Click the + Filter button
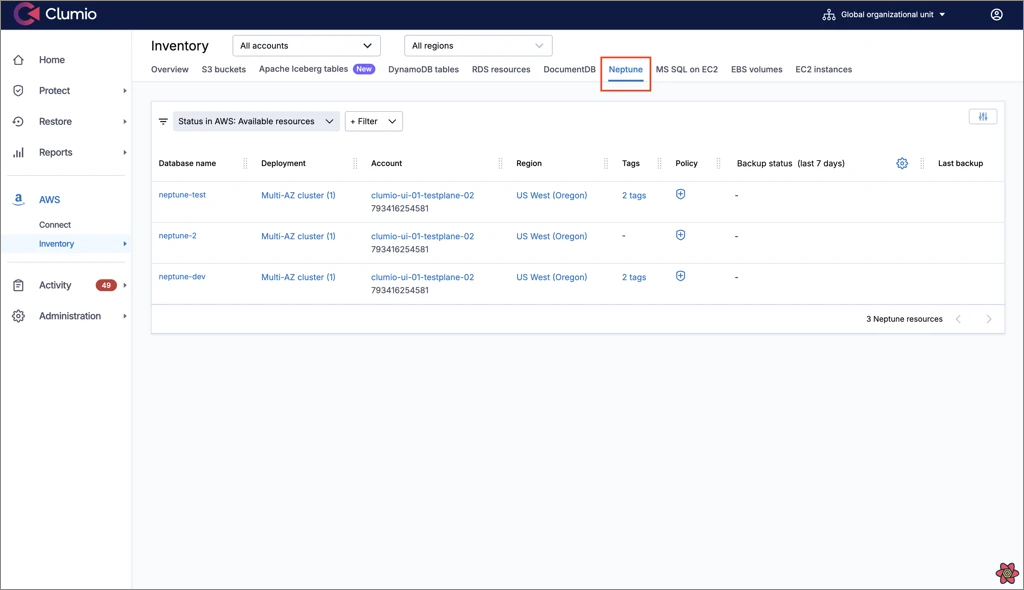The width and height of the screenshot is (1024, 590). (x=373, y=121)
